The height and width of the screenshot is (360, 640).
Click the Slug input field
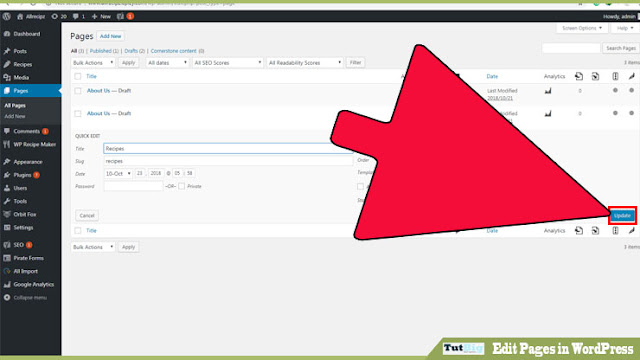tap(228, 161)
